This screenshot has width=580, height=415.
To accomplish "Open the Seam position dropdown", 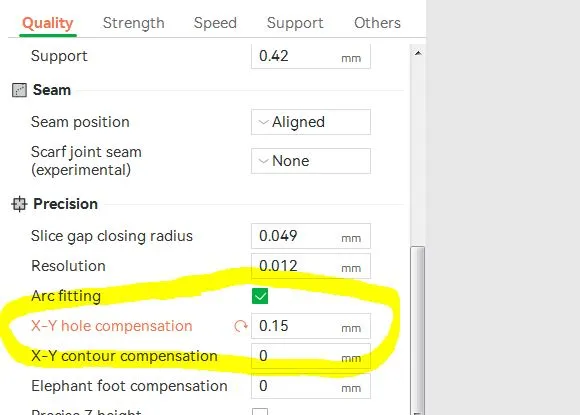I will click(311, 122).
